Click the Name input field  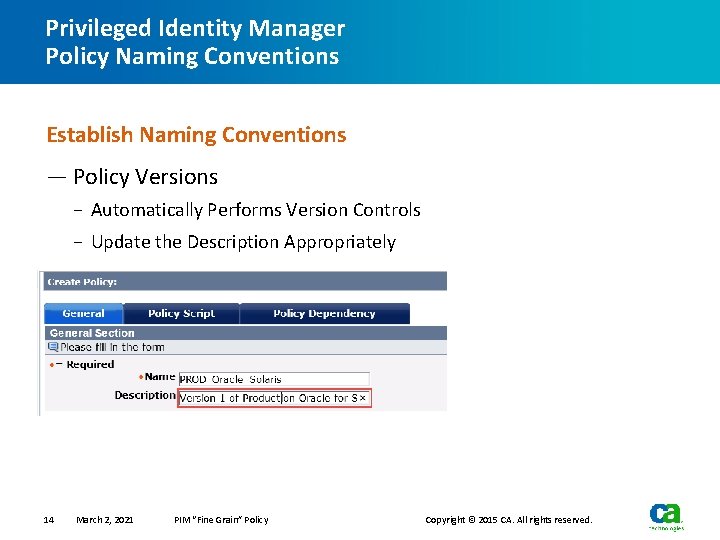274,379
